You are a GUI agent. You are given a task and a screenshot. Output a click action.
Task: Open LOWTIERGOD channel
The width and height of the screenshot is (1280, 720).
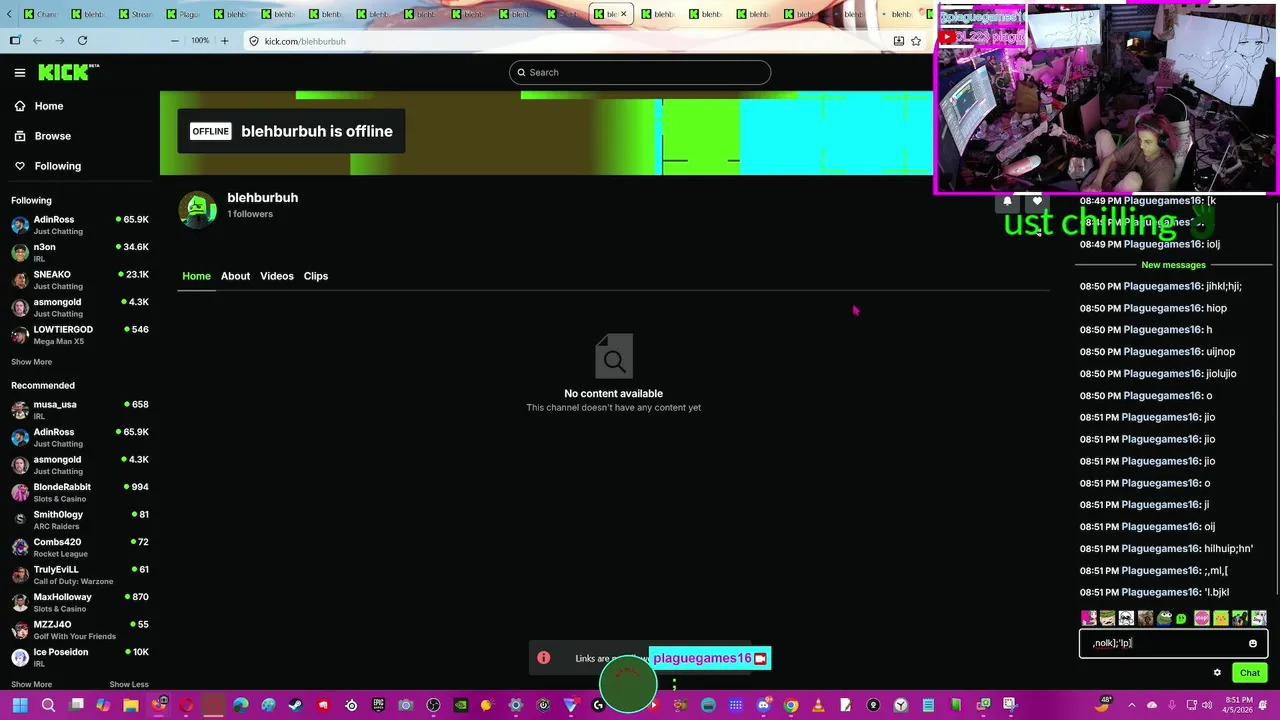pyautogui.click(x=80, y=335)
